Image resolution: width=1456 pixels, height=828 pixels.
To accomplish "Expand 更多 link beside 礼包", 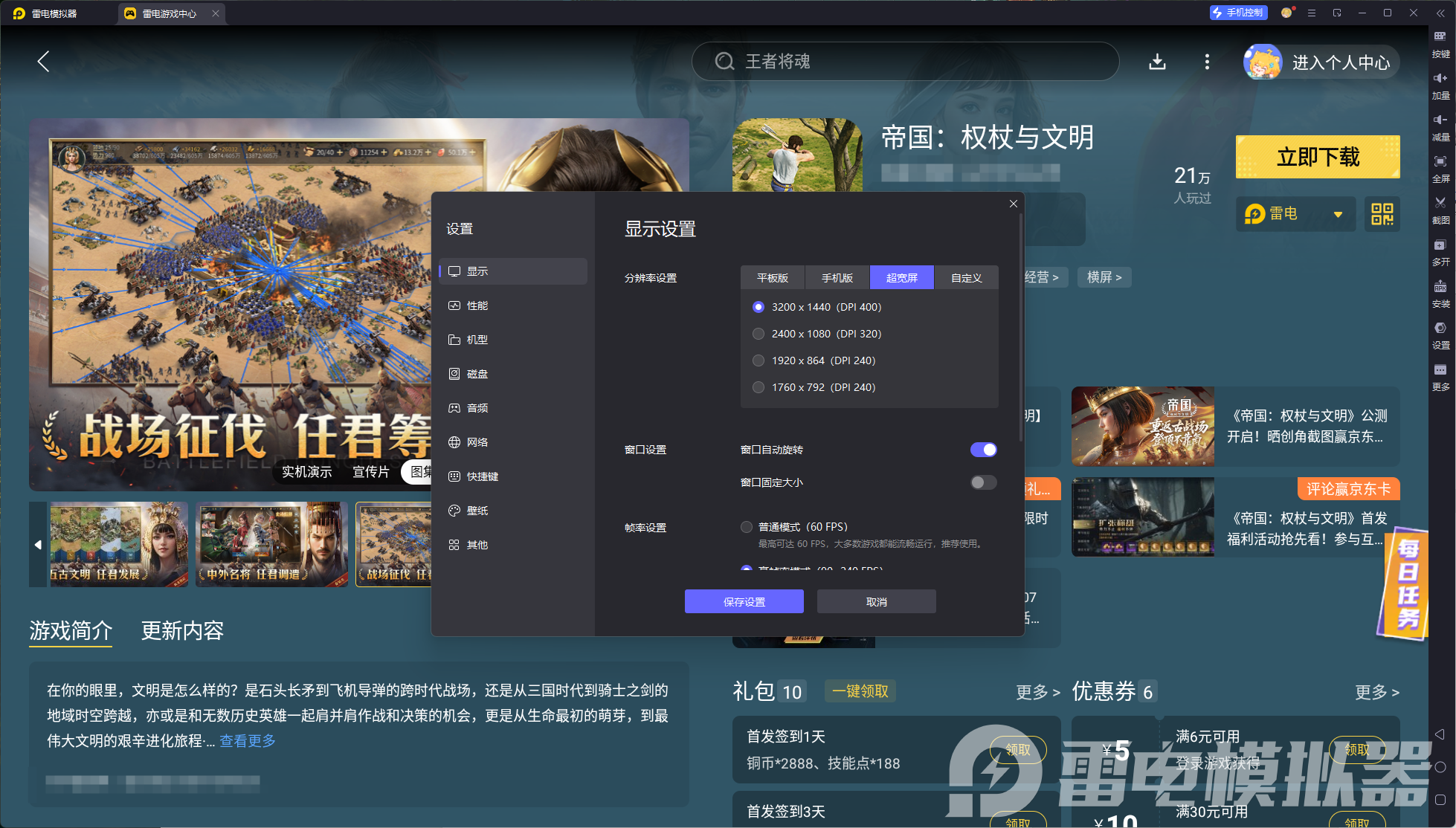I will (x=1037, y=692).
